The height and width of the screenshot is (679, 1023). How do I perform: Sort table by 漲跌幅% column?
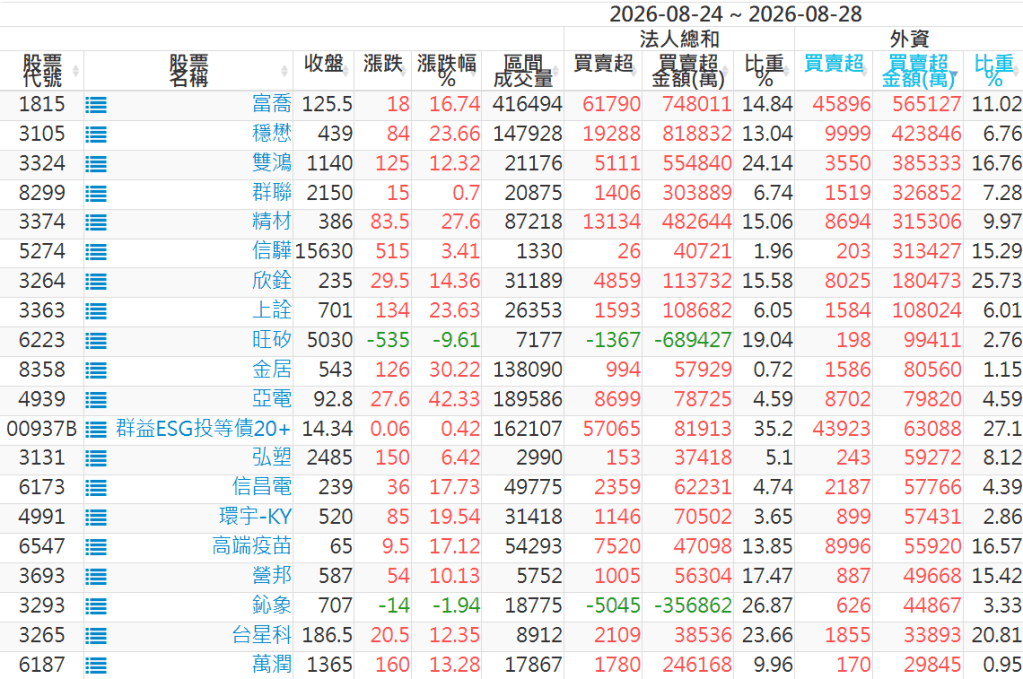[x=447, y=70]
